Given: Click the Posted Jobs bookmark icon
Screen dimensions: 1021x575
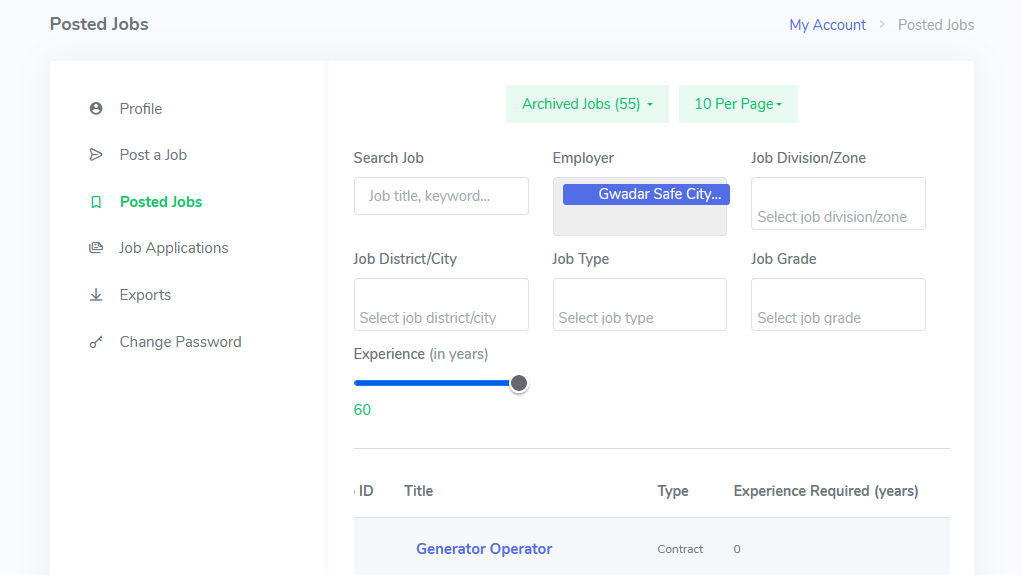Looking at the screenshot, I should pyautogui.click(x=96, y=202).
